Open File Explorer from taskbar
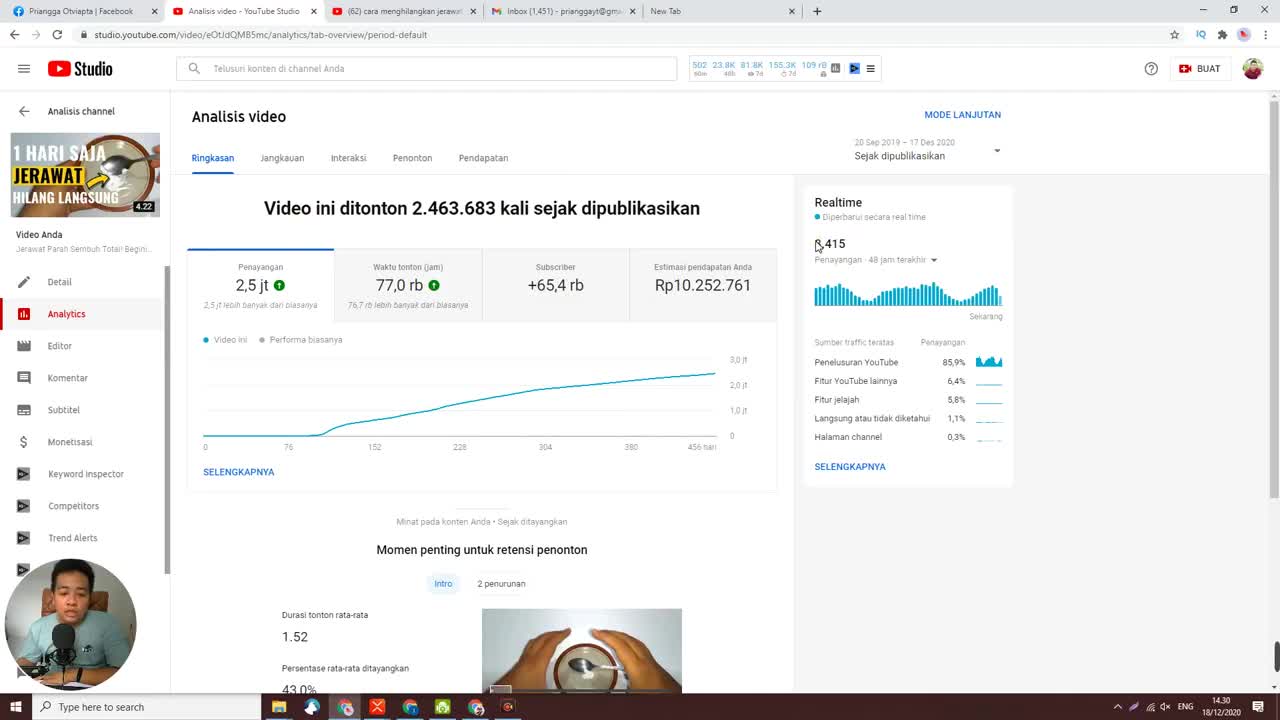Image resolution: width=1280 pixels, height=720 pixels. pos(279,707)
